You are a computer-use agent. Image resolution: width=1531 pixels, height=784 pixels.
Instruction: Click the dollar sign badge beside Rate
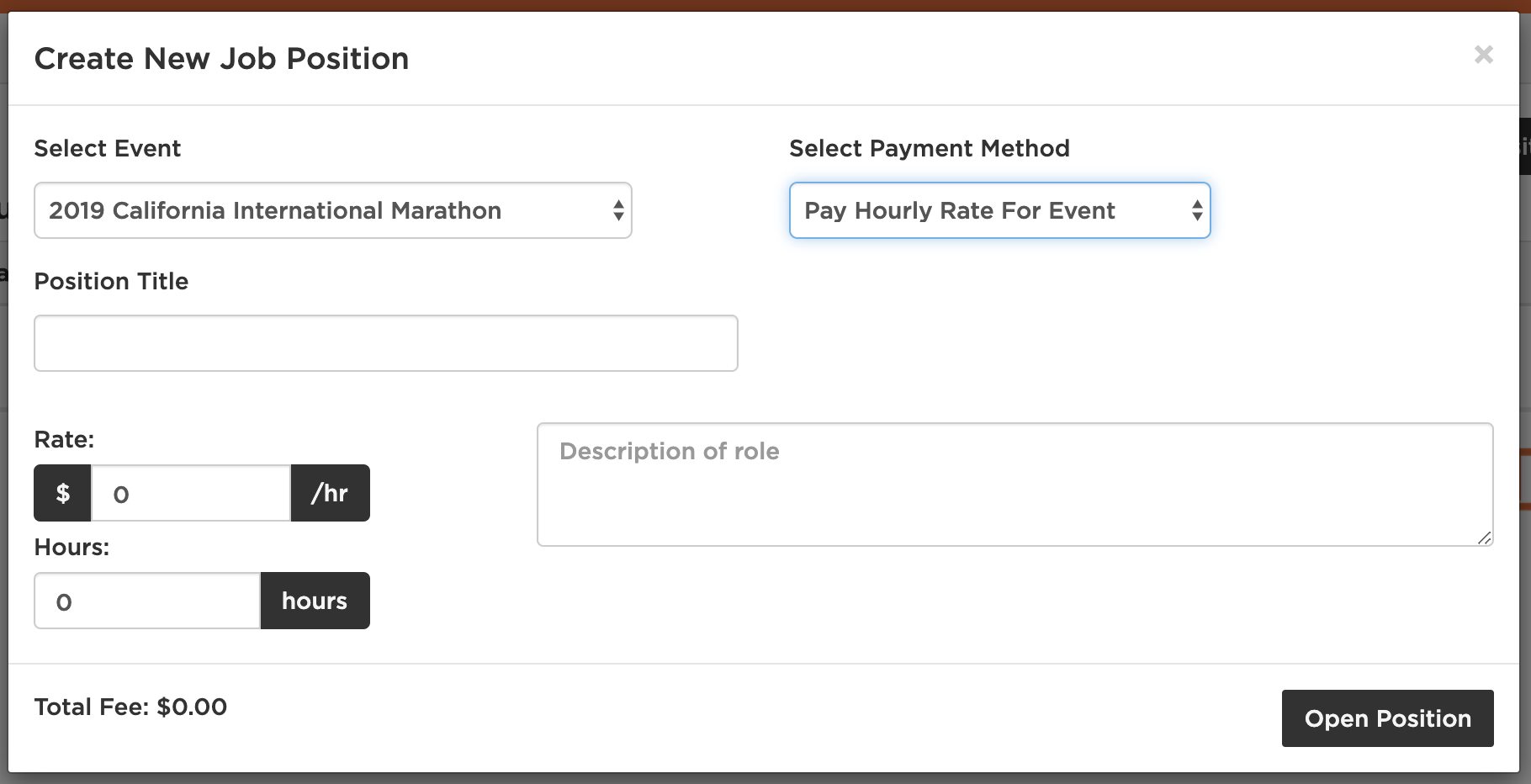(x=62, y=494)
